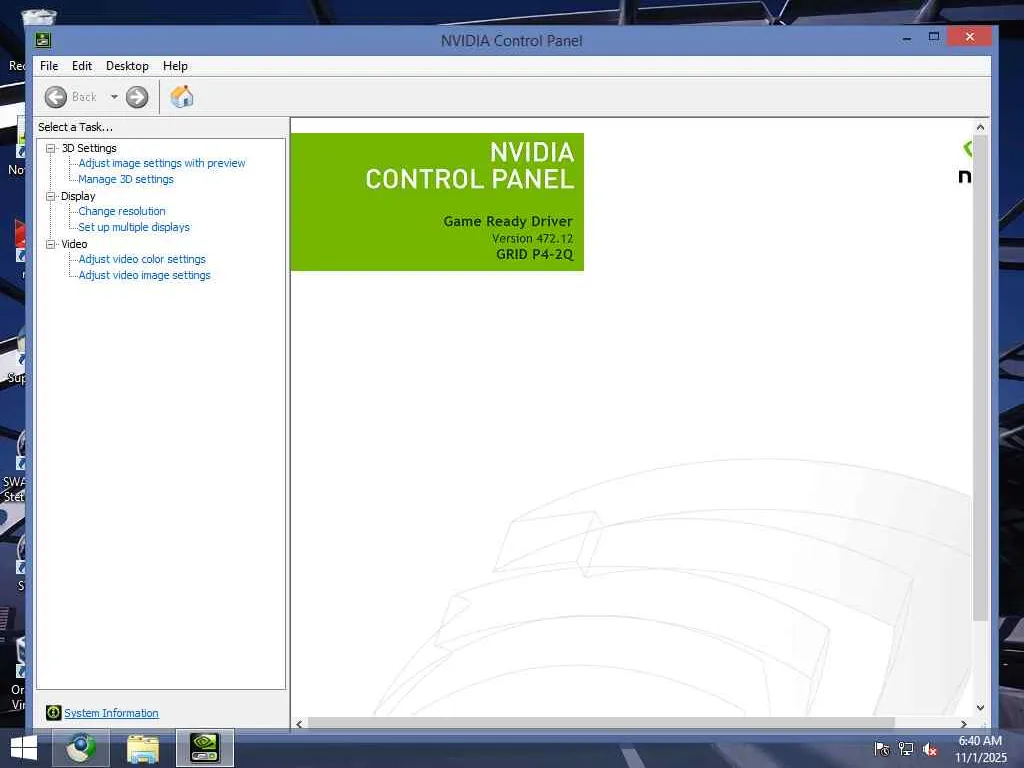The height and width of the screenshot is (768, 1024).
Task: Click the network tray icon
Action: click(906, 749)
